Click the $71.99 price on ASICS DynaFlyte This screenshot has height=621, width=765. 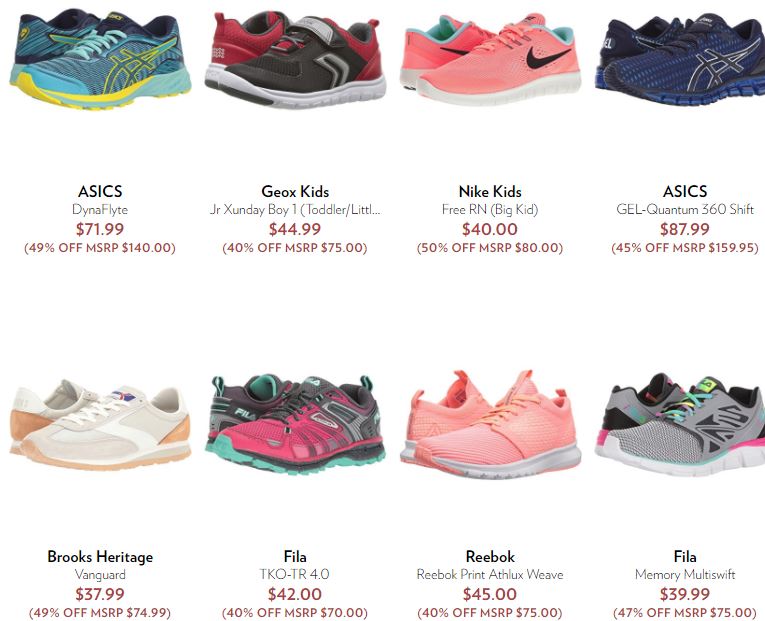click(100, 229)
